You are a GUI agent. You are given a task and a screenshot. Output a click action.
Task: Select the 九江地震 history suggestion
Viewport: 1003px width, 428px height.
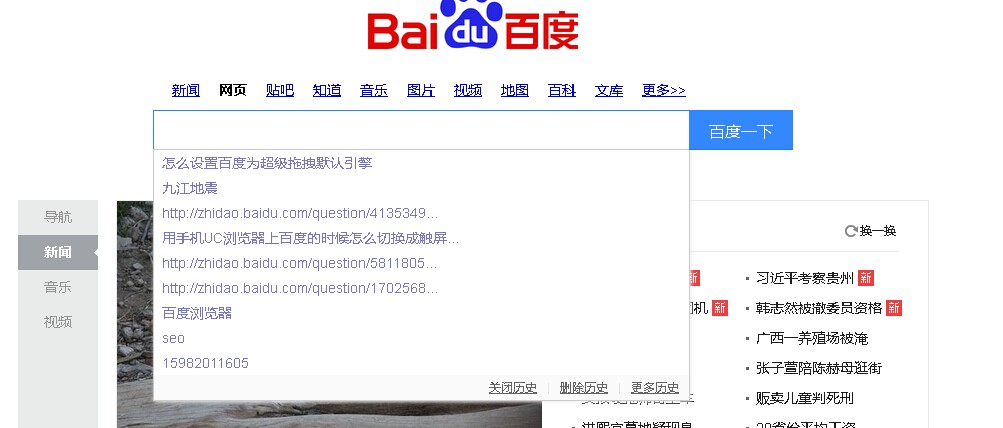(421, 188)
